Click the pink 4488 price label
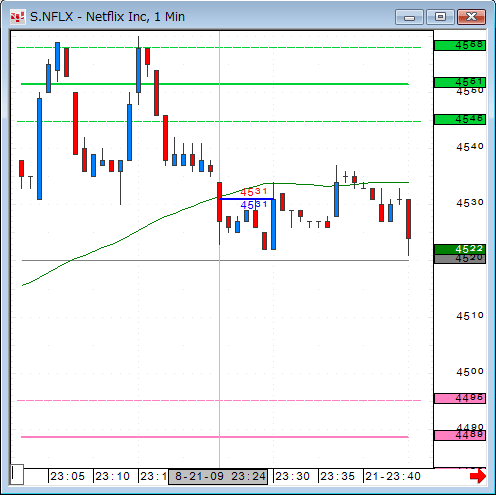The height and width of the screenshot is (495, 496). [460, 435]
